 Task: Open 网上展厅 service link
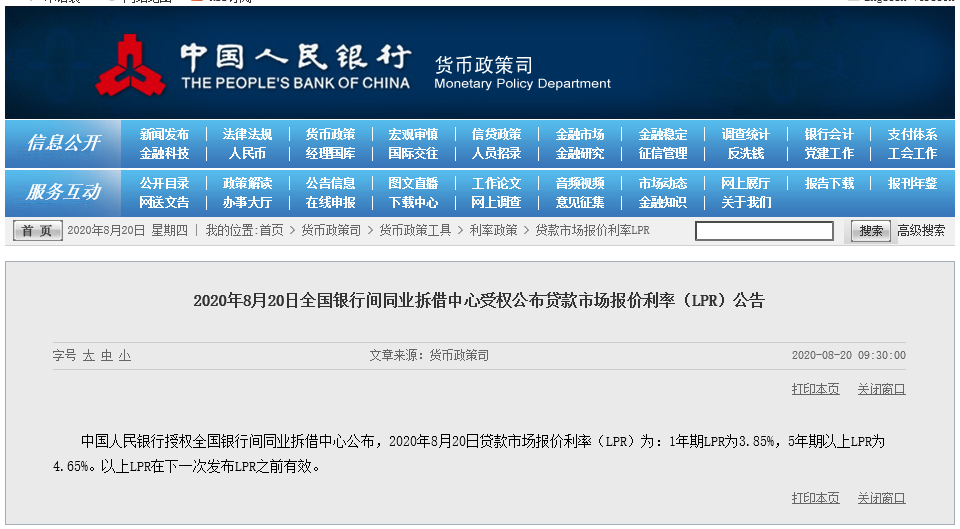746,183
